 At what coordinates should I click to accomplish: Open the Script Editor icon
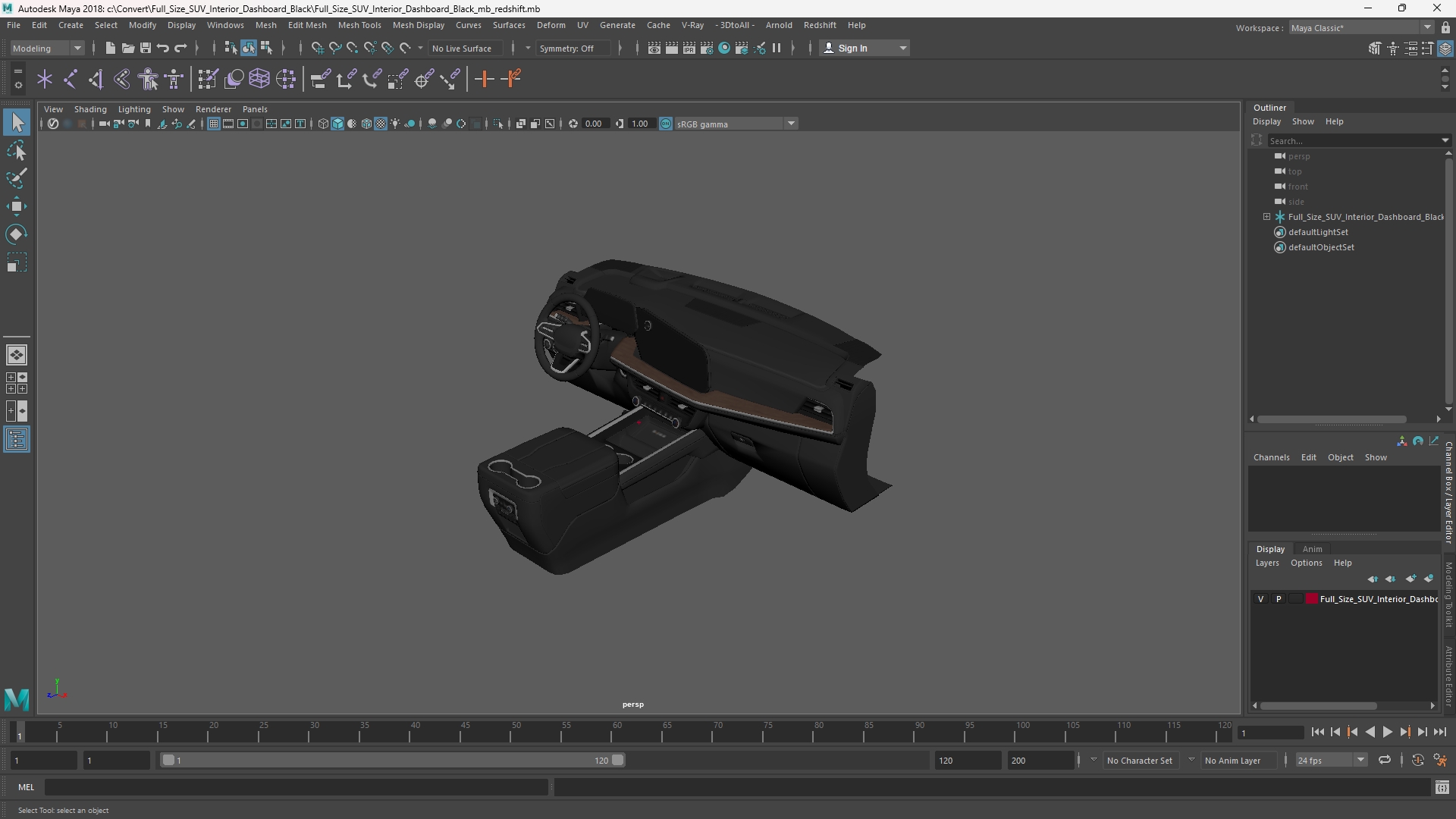point(1442,788)
